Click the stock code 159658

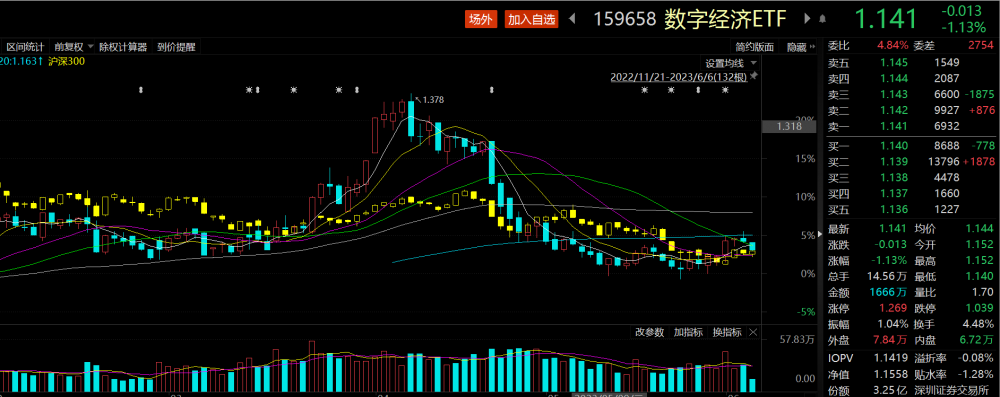625,19
